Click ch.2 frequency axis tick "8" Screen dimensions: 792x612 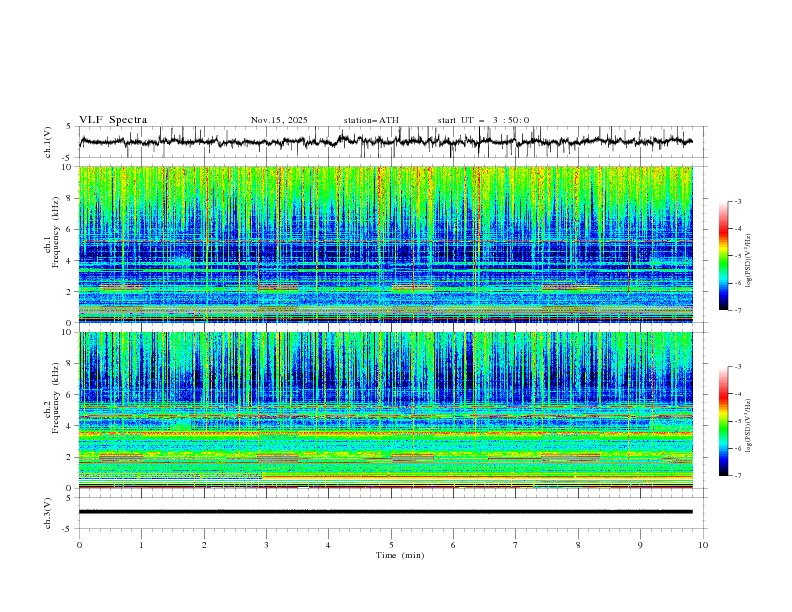point(69,364)
